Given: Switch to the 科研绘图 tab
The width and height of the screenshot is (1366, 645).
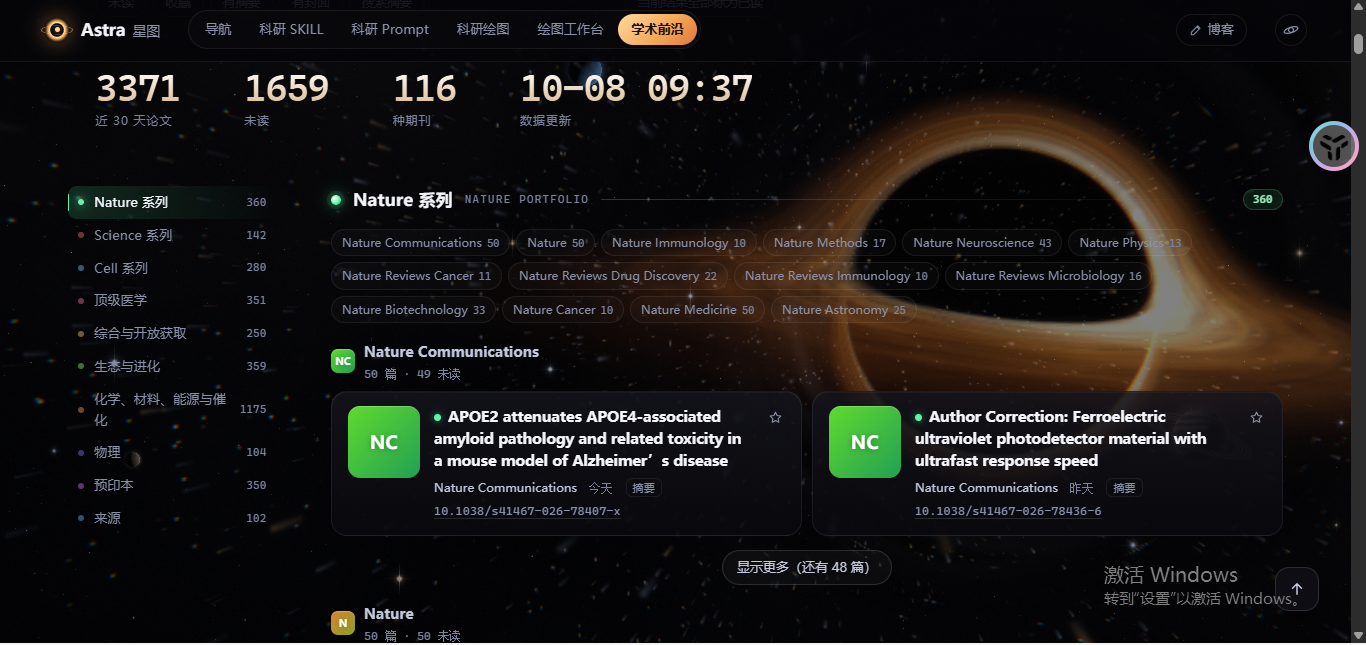Looking at the screenshot, I should (x=483, y=30).
